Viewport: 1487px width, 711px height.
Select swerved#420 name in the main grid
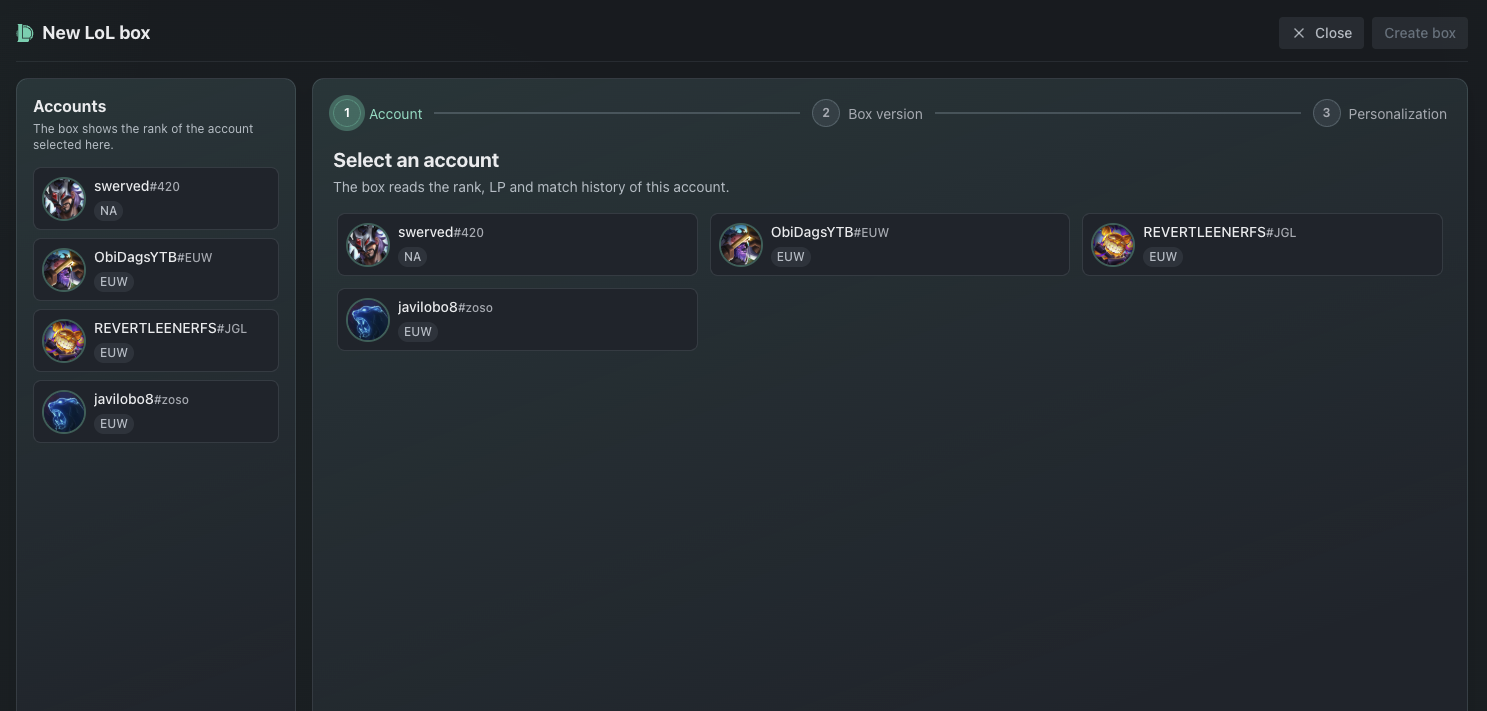tap(441, 232)
